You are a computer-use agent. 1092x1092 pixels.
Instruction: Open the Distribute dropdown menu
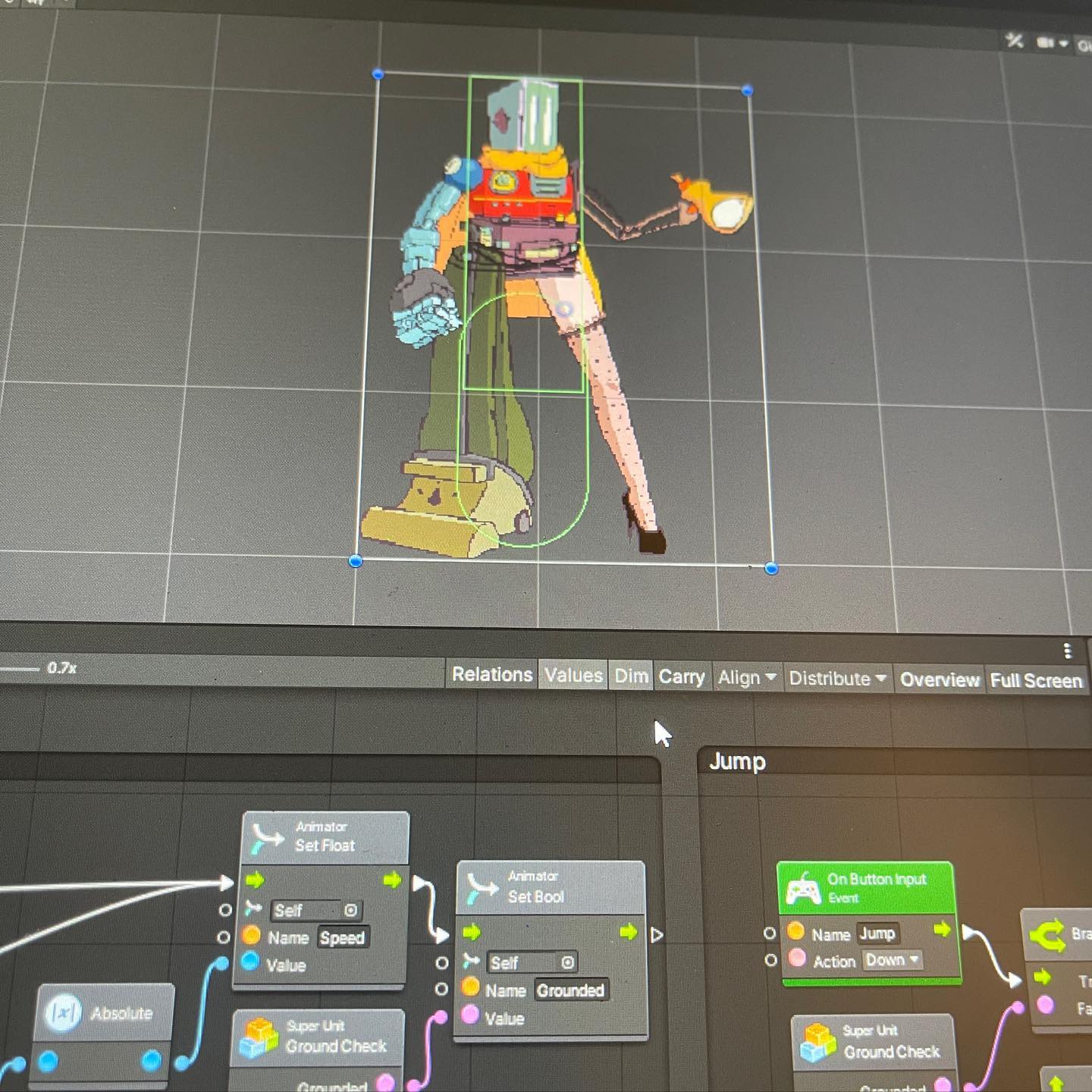[x=837, y=678]
